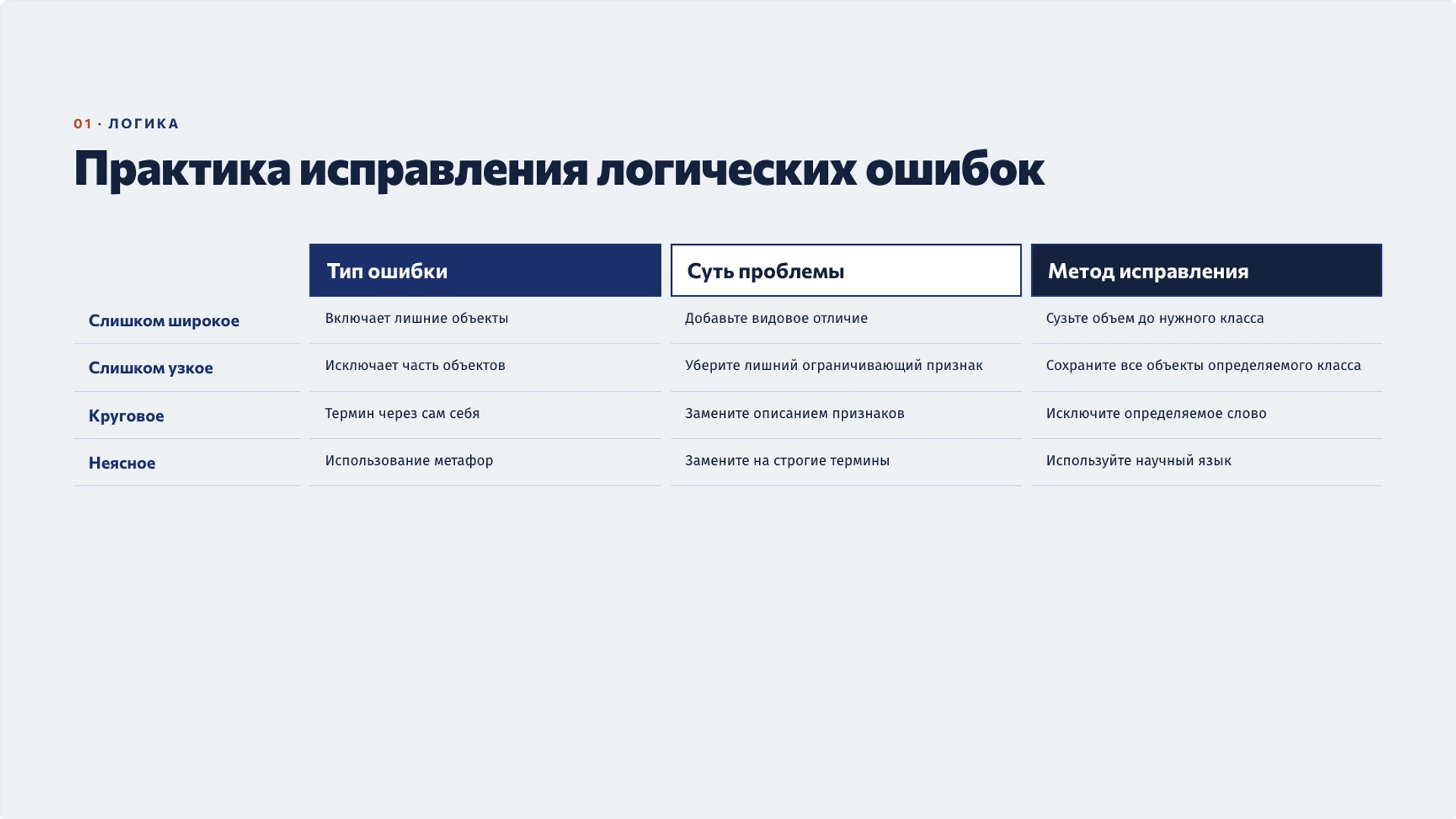
Task: Select the 'Тип ошибки' column header
Action: (x=485, y=270)
